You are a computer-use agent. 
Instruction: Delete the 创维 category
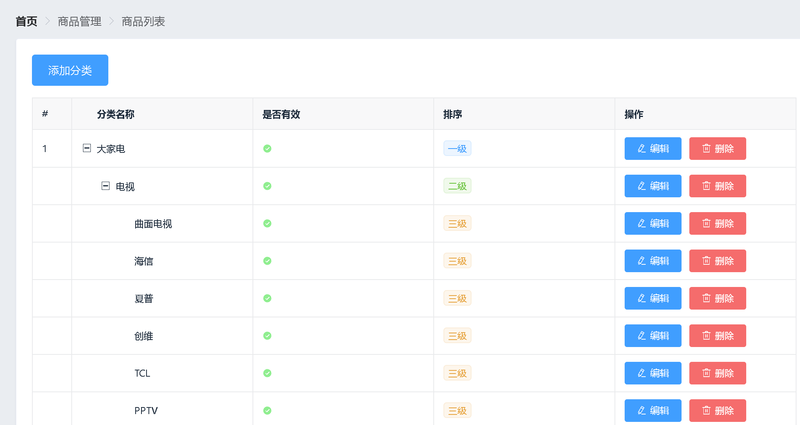[717, 336]
